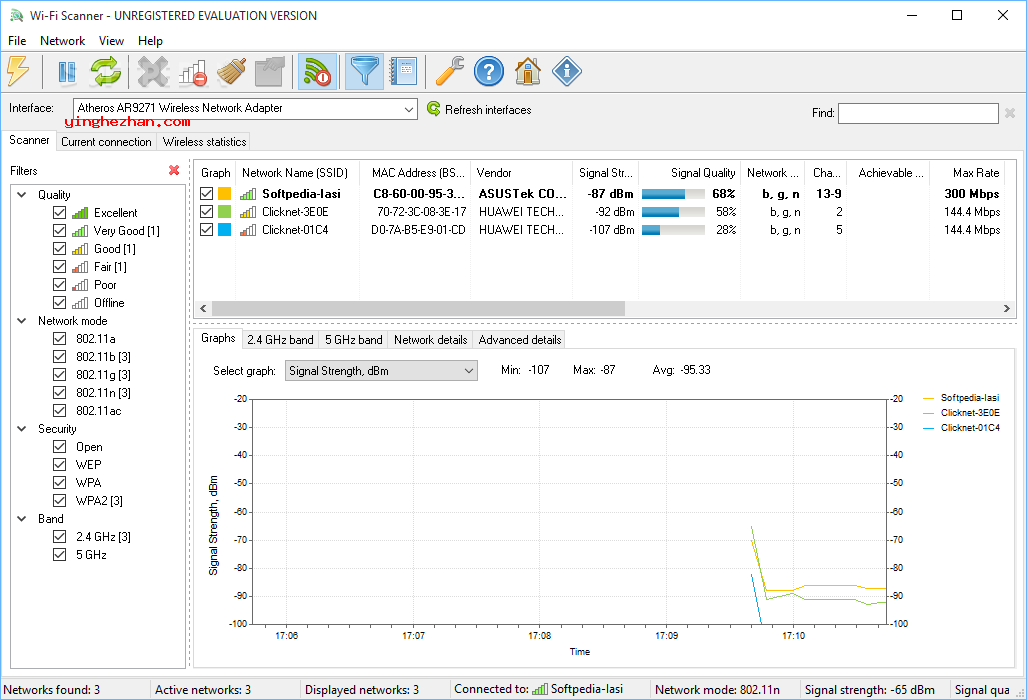The height and width of the screenshot is (700, 1027).
Task: Click the green color swatch for Clicknet-3E0E
Action: 225,212
